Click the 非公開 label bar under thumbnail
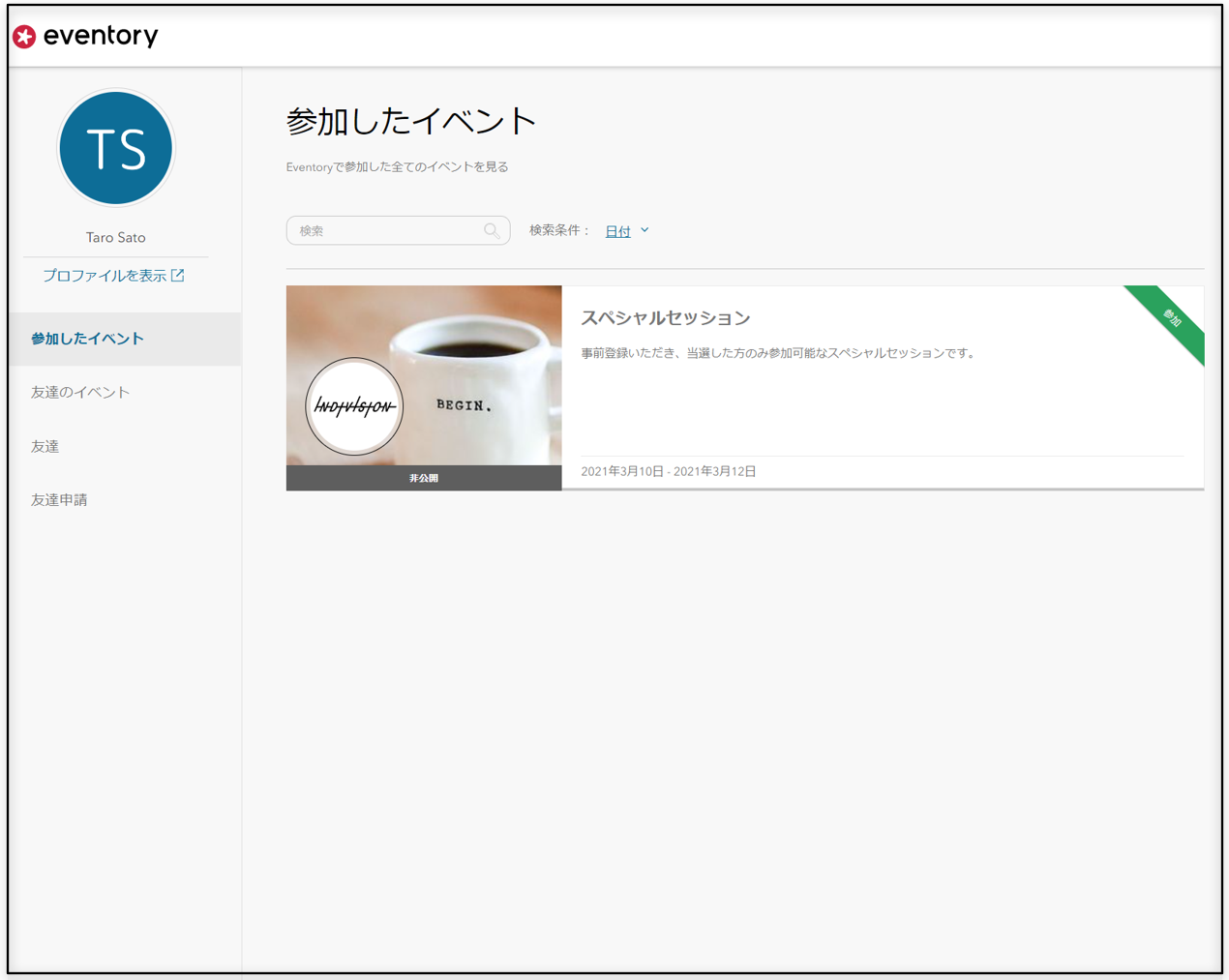Image resolution: width=1229 pixels, height=980 pixels. click(424, 478)
